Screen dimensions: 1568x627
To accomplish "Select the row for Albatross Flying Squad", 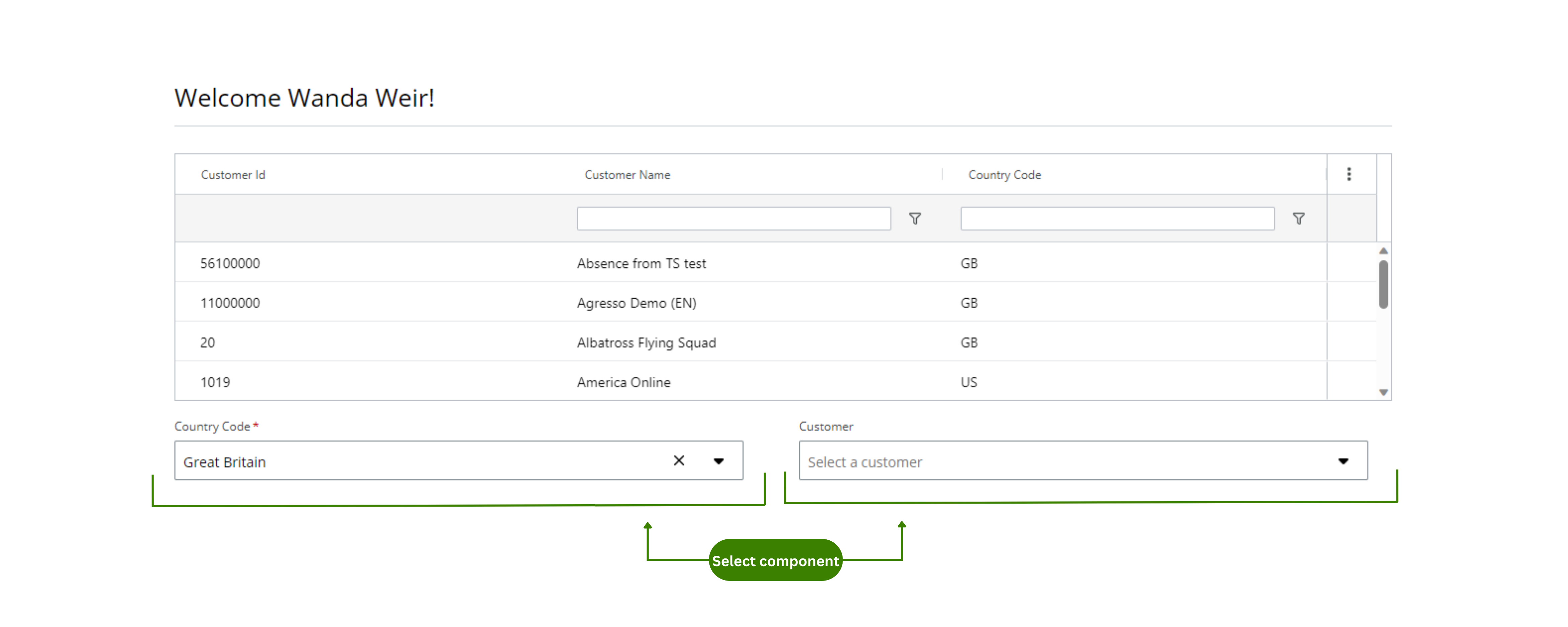I will click(647, 342).
